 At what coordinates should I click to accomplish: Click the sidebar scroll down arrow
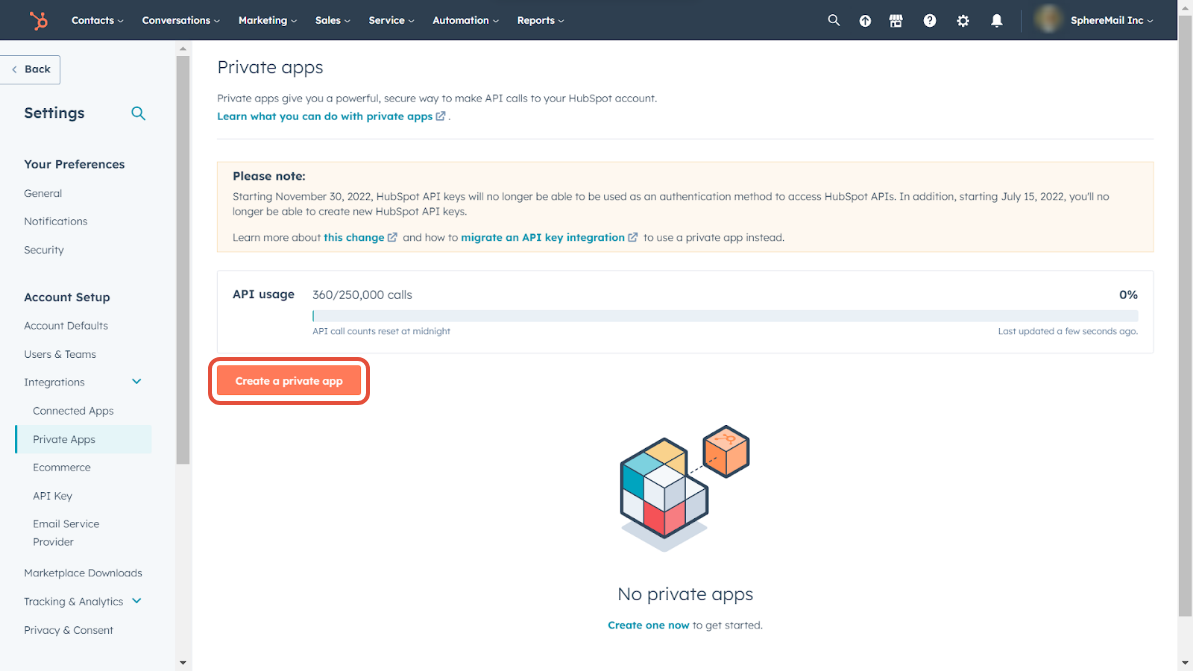tap(183, 663)
